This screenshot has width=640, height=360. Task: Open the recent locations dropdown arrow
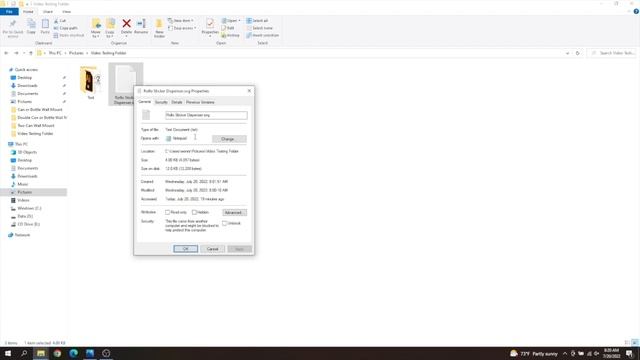24,53
